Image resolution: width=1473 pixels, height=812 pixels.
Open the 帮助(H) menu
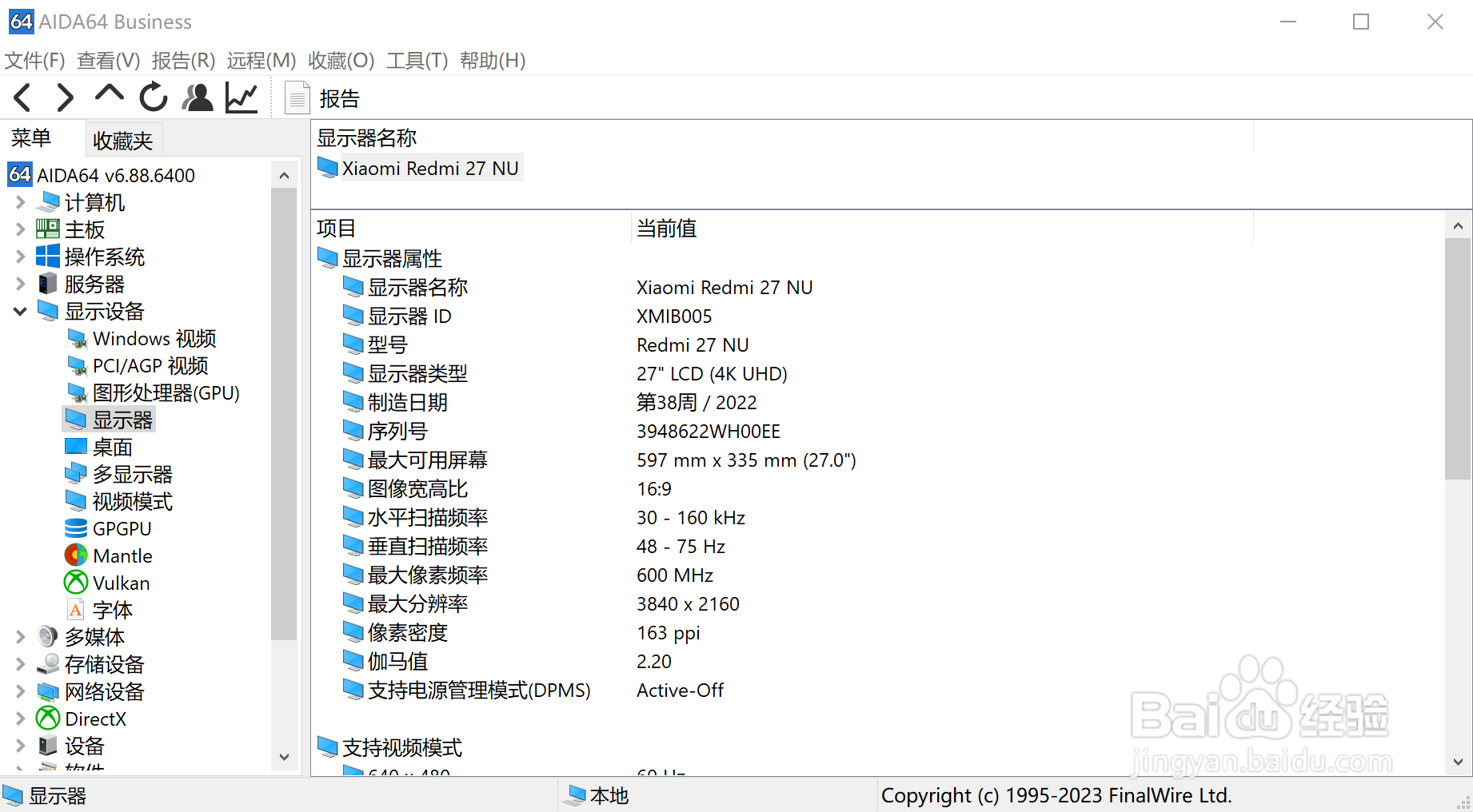493,61
